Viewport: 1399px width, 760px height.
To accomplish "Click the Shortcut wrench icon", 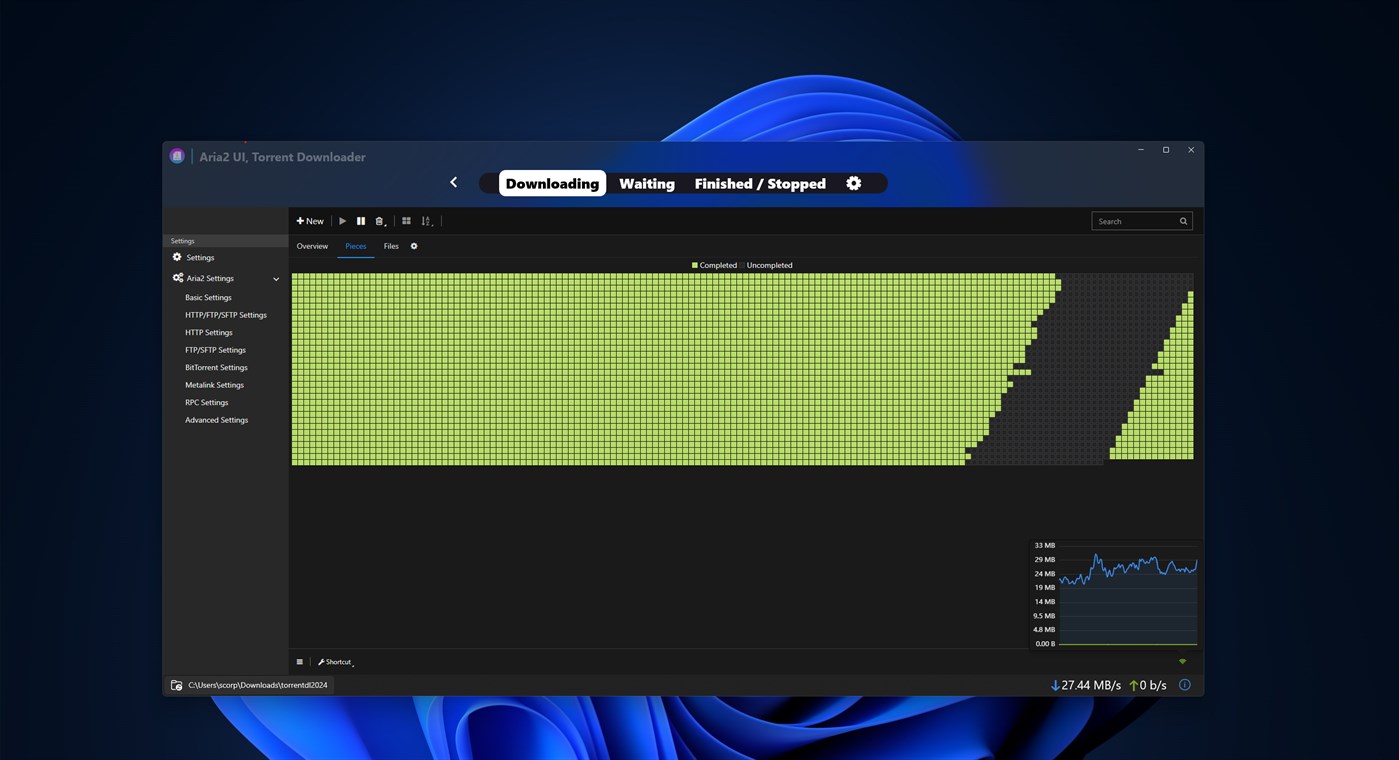I will tap(322, 661).
